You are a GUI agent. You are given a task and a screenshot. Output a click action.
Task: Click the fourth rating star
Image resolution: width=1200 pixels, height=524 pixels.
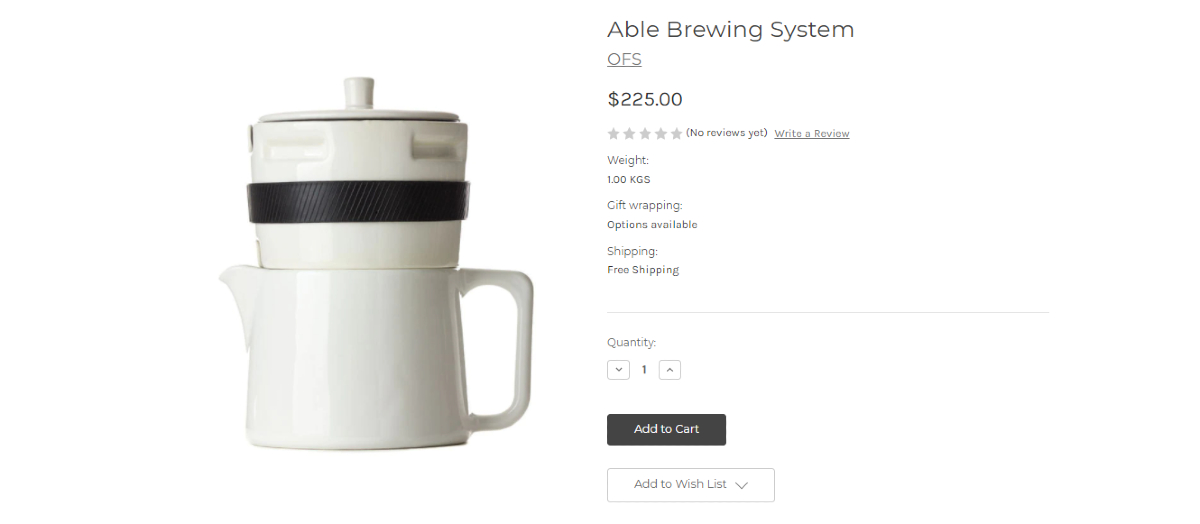[661, 134]
